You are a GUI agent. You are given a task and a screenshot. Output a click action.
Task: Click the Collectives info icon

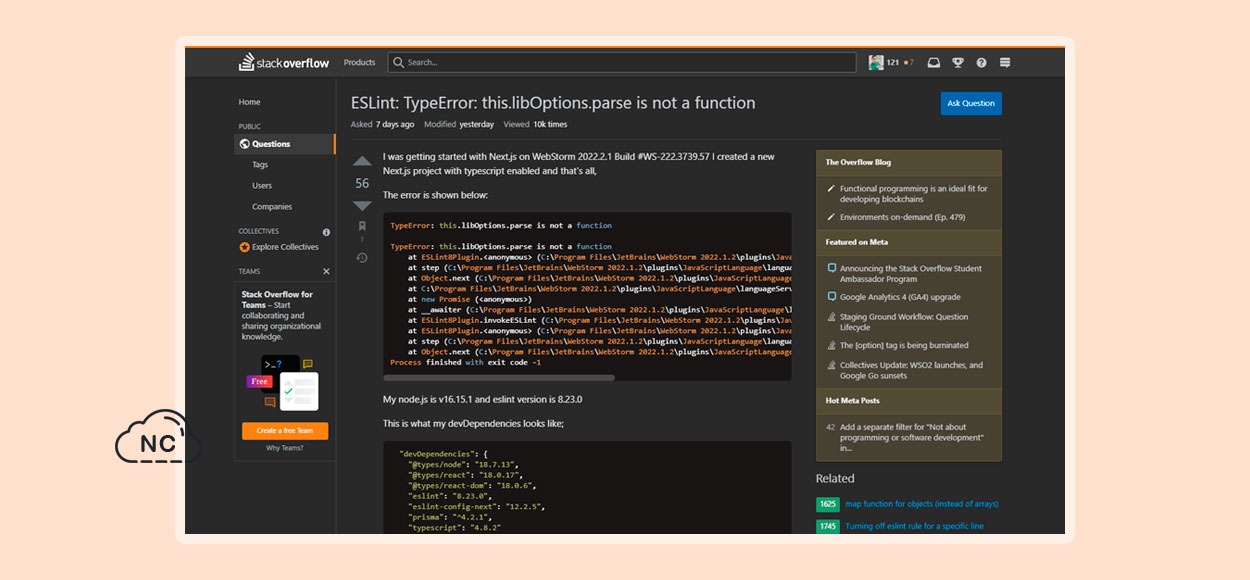(x=326, y=231)
